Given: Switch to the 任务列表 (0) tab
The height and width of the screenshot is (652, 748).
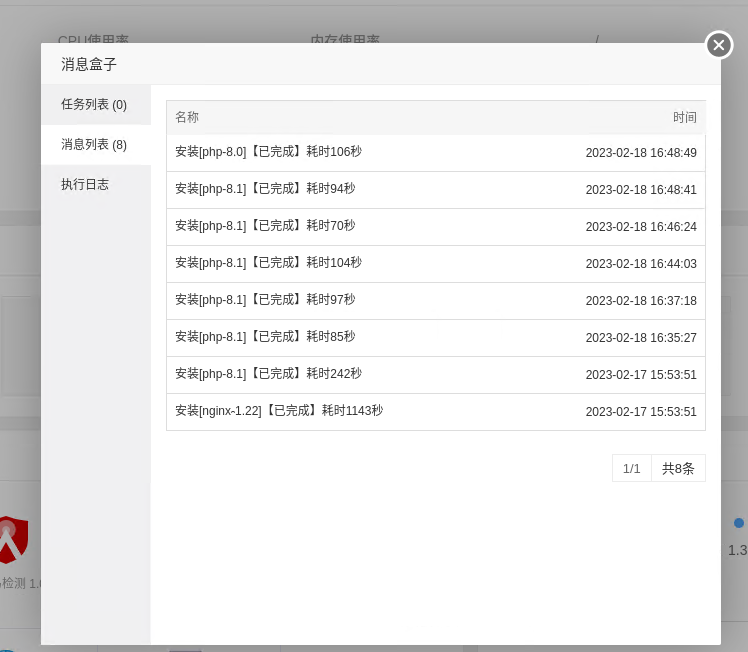Looking at the screenshot, I should 96,104.
